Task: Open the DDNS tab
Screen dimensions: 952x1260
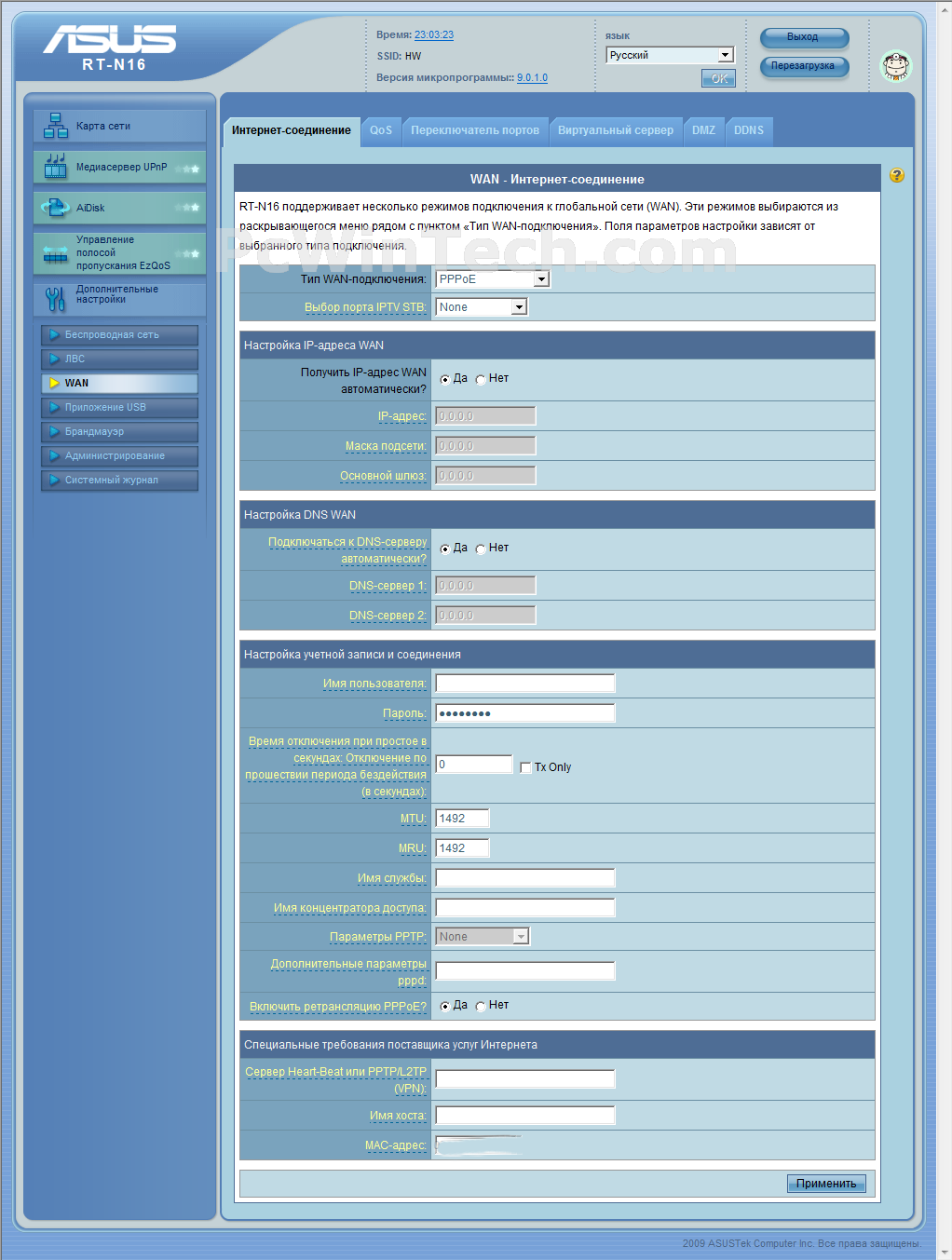Action: 749,130
